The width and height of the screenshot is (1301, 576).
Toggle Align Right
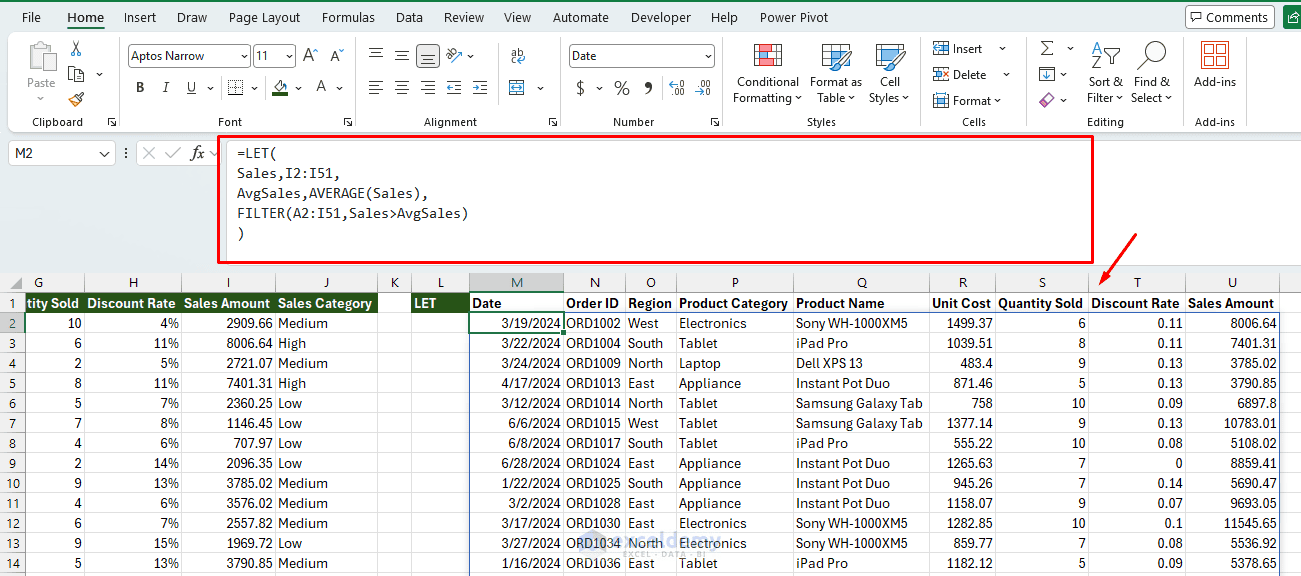pyautogui.click(x=428, y=88)
